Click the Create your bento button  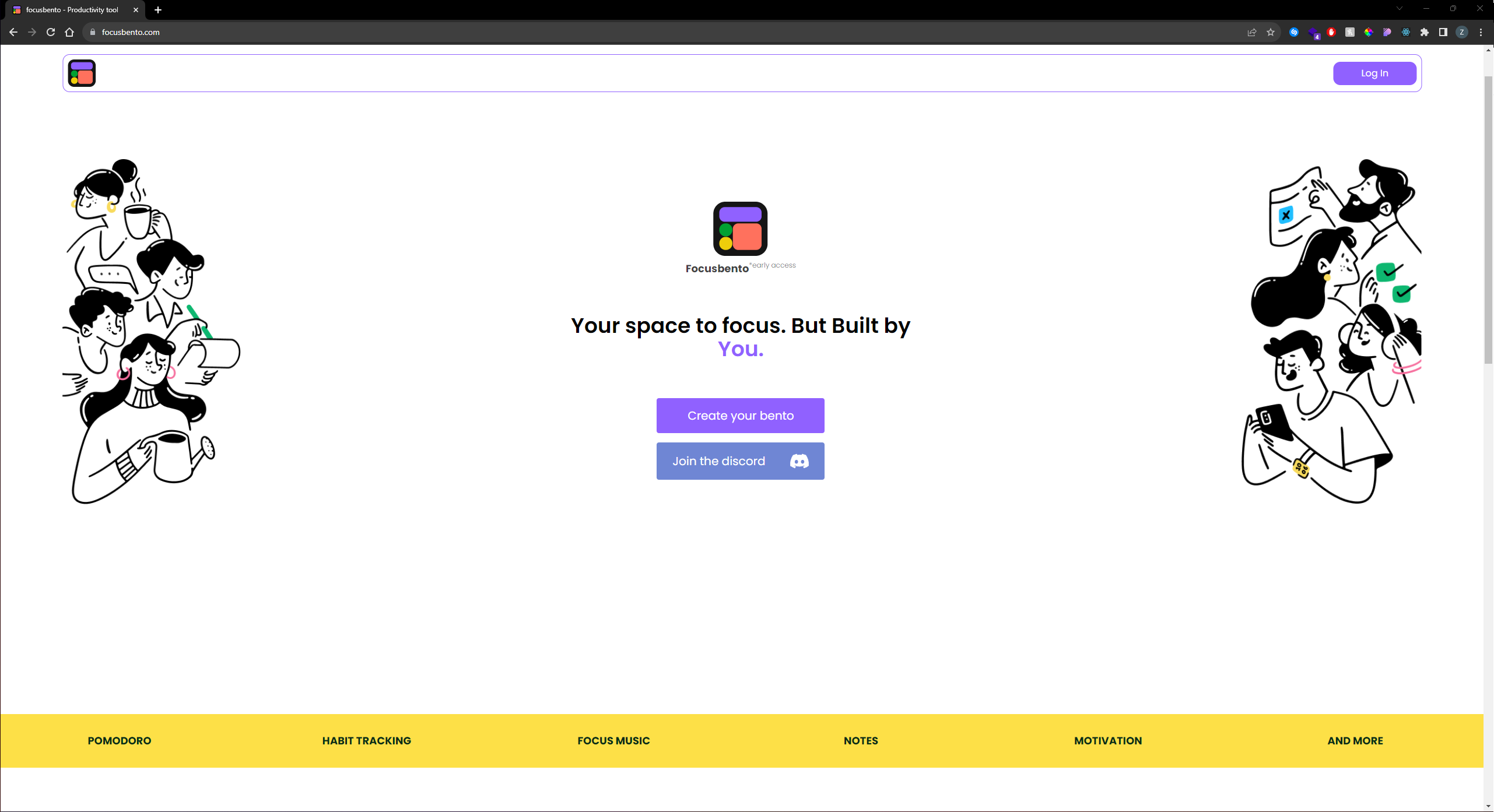(740, 416)
